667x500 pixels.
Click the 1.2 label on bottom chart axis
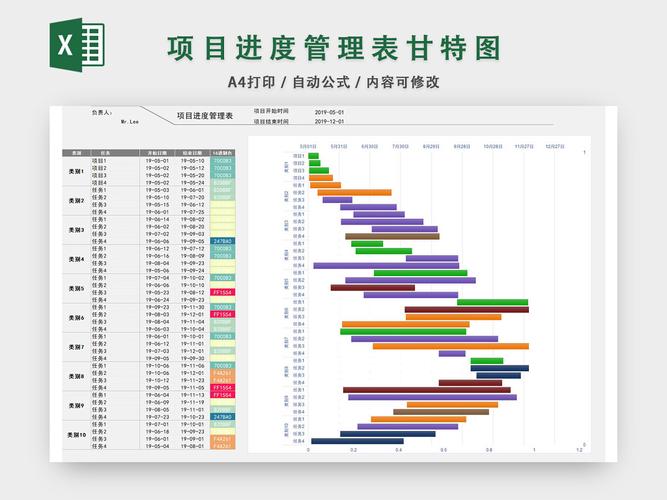(x=579, y=450)
